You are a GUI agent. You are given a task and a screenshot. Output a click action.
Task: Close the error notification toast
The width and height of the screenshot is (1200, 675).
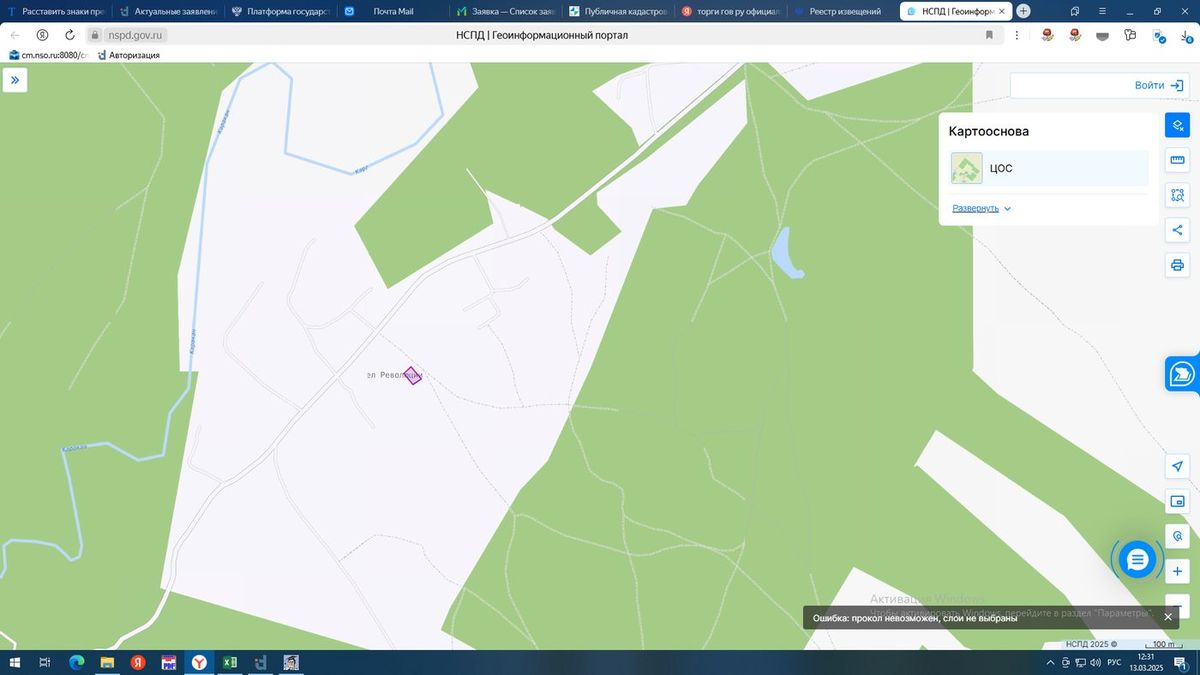click(1168, 617)
